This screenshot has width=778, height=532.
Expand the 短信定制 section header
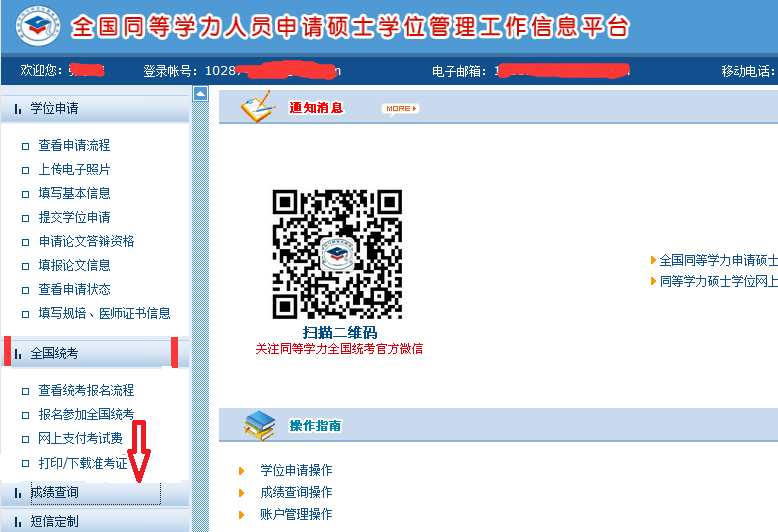click(x=95, y=521)
